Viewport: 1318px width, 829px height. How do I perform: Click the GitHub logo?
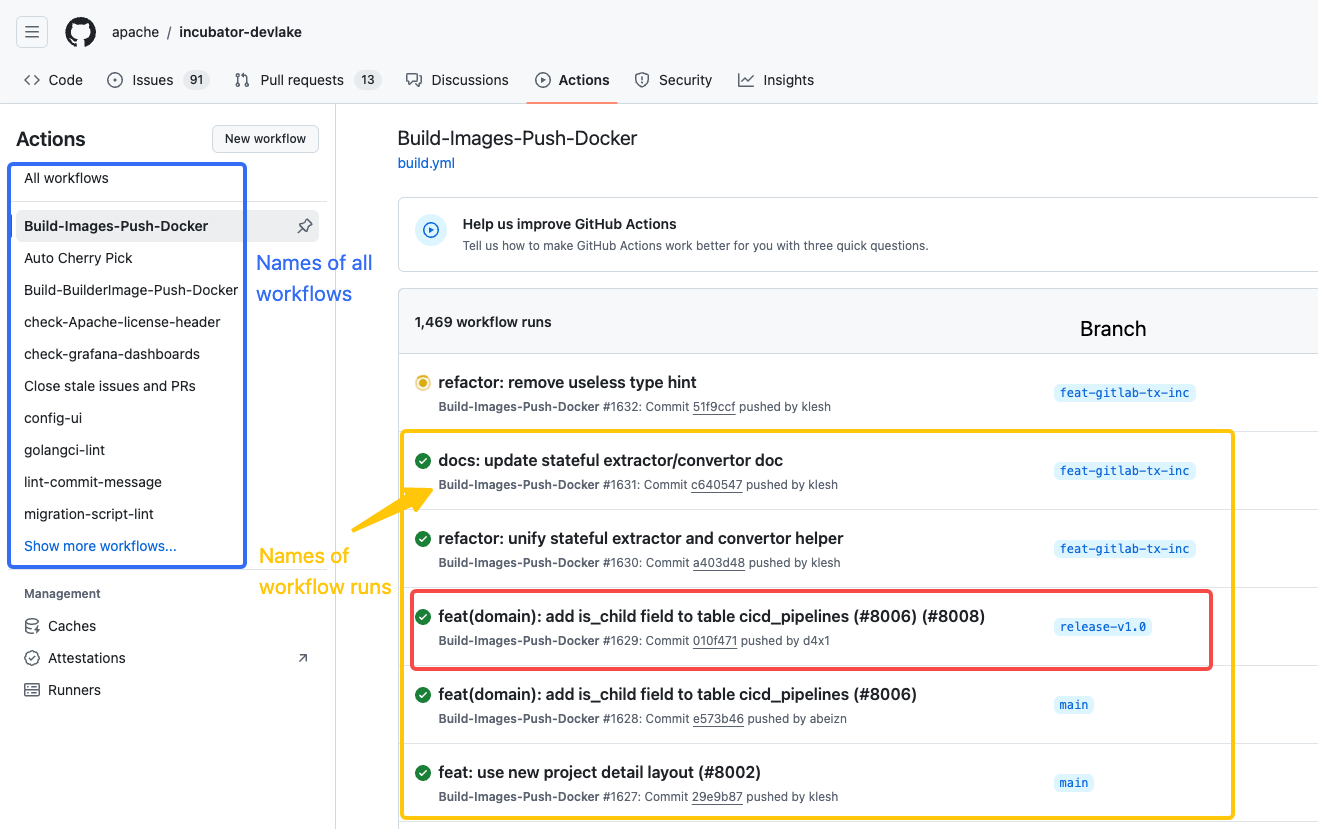point(80,31)
